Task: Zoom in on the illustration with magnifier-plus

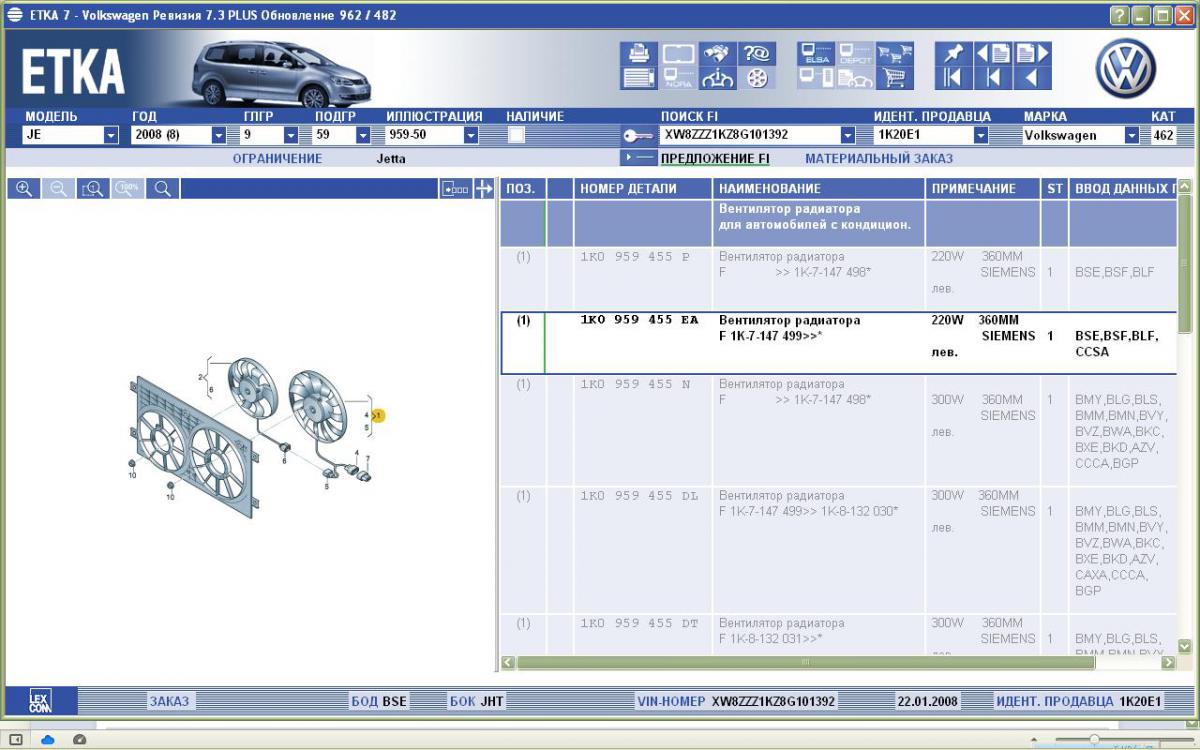Action: tap(24, 188)
